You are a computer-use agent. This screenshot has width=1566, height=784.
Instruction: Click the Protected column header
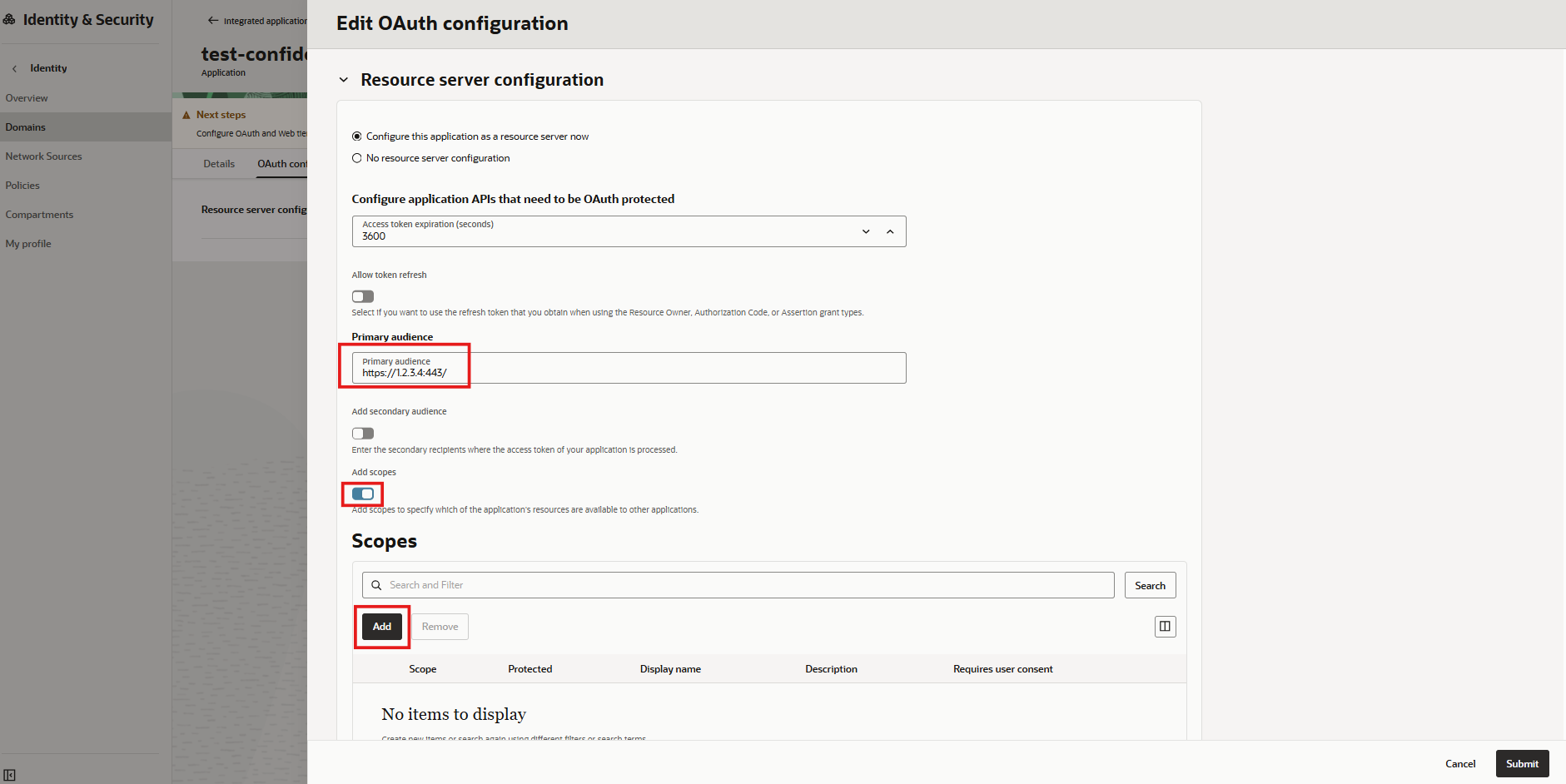click(x=529, y=669)
